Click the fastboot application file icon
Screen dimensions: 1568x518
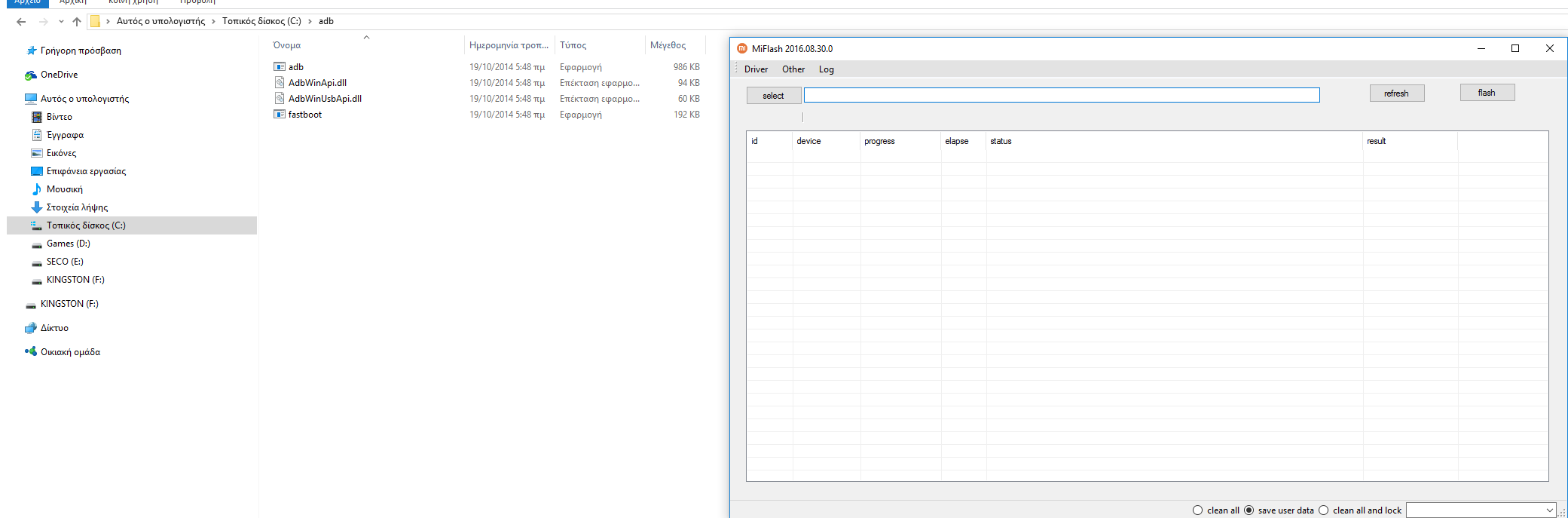280,115
